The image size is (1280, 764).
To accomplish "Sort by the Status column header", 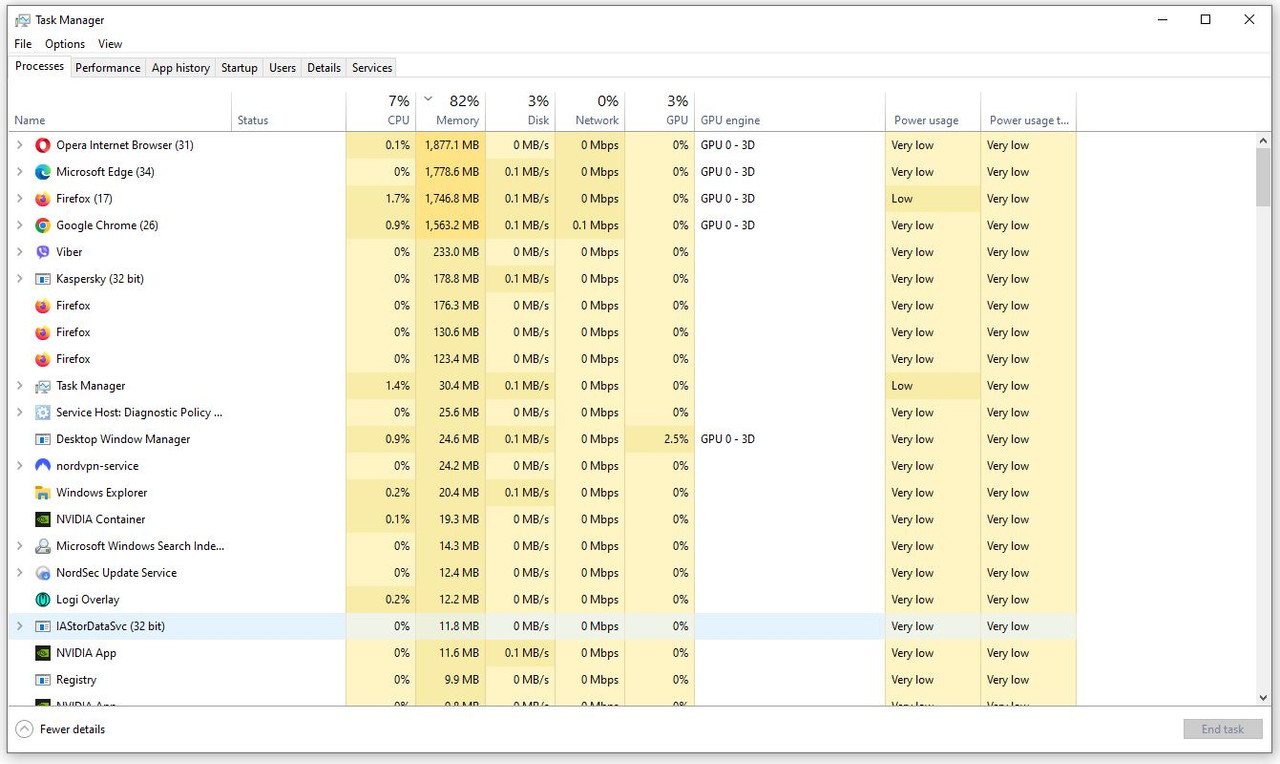I will [289, 111].
